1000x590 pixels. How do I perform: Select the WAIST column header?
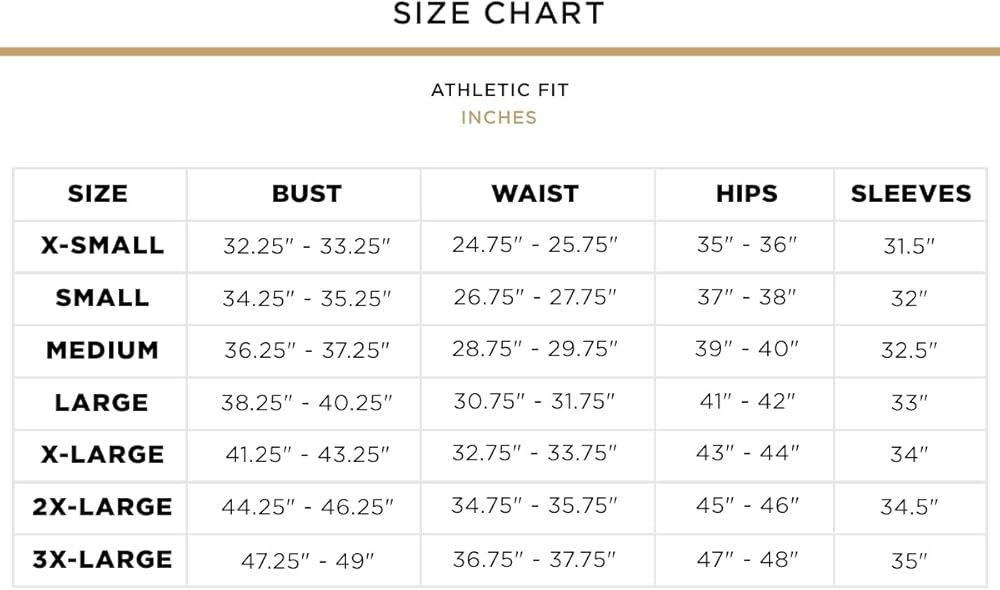tap(535, 194)
